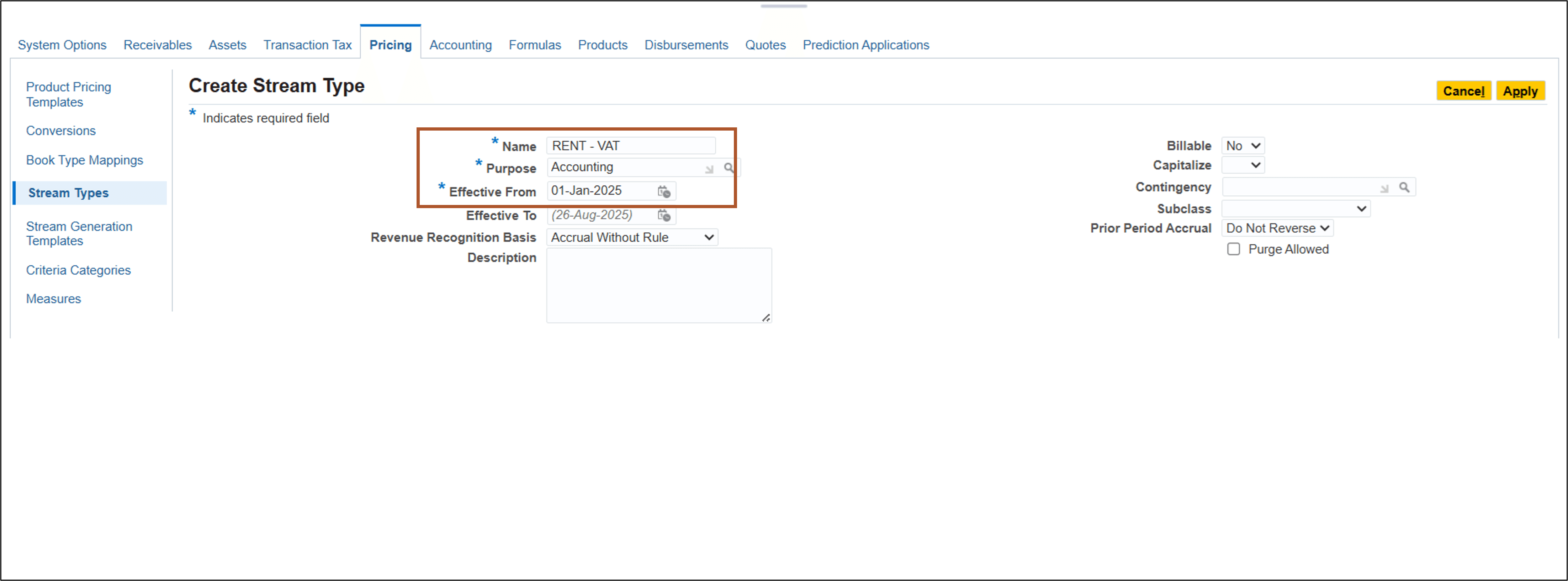This screenshot has height=581, width=1568.
Task: Click inside the Name field showing RENT - VAT
Action: pos(631,145)
